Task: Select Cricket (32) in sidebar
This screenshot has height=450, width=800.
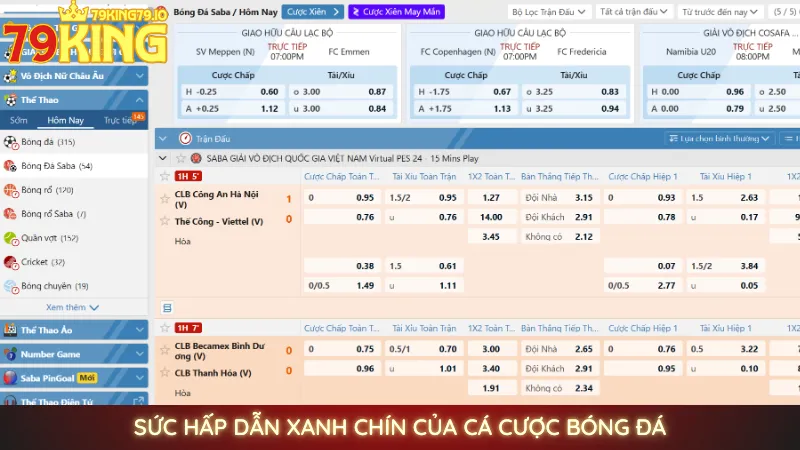Action: coord(74,262)
